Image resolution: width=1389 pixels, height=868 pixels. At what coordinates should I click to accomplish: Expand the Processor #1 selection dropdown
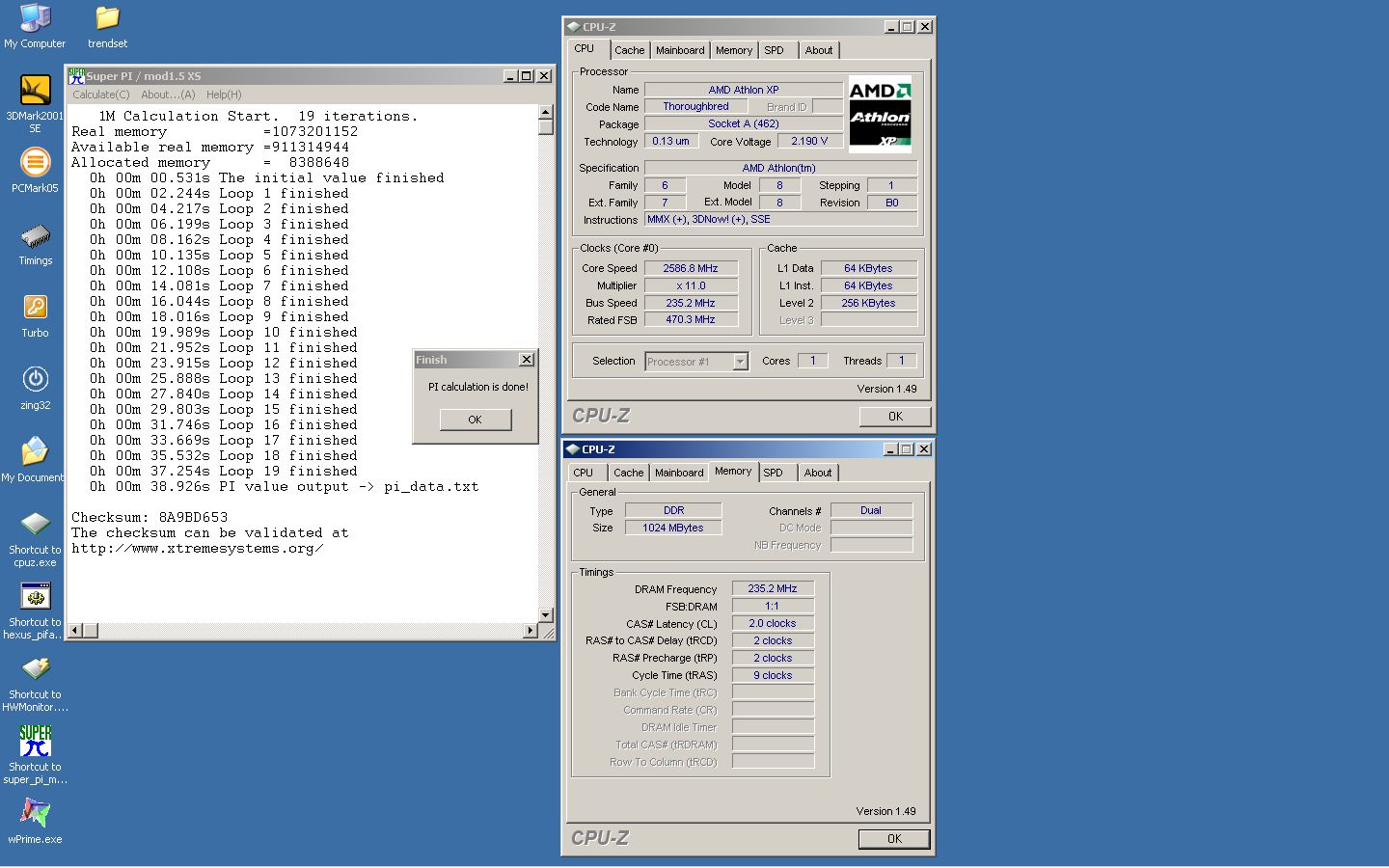coord(740,362)
